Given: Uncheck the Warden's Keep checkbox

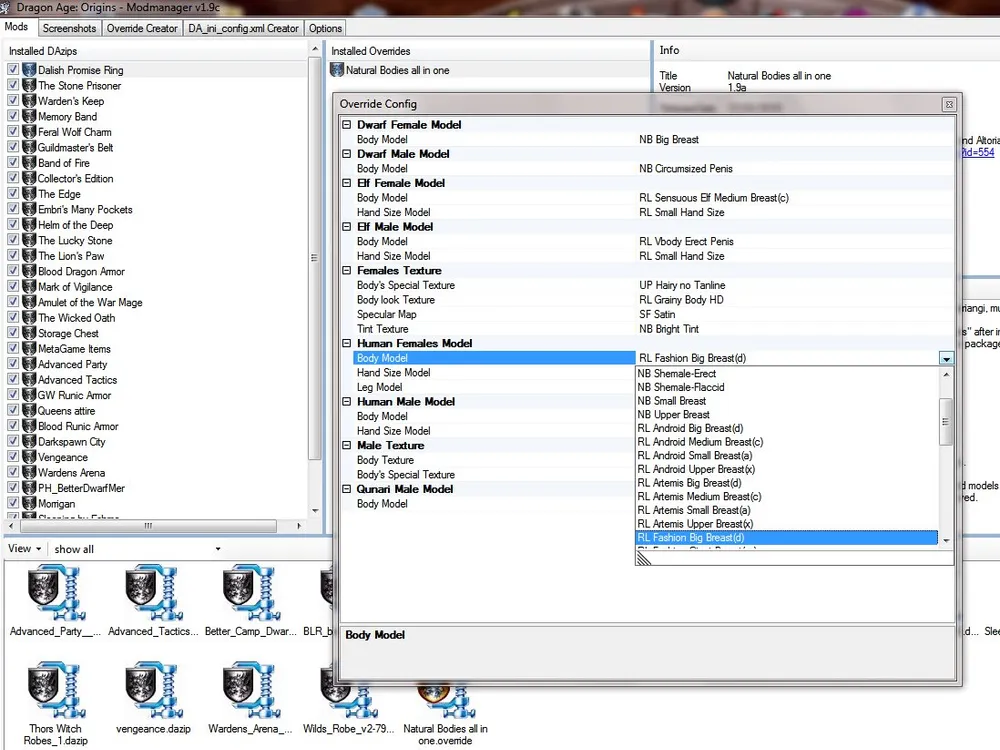Looking at the screenshot, I should (13, 101).
